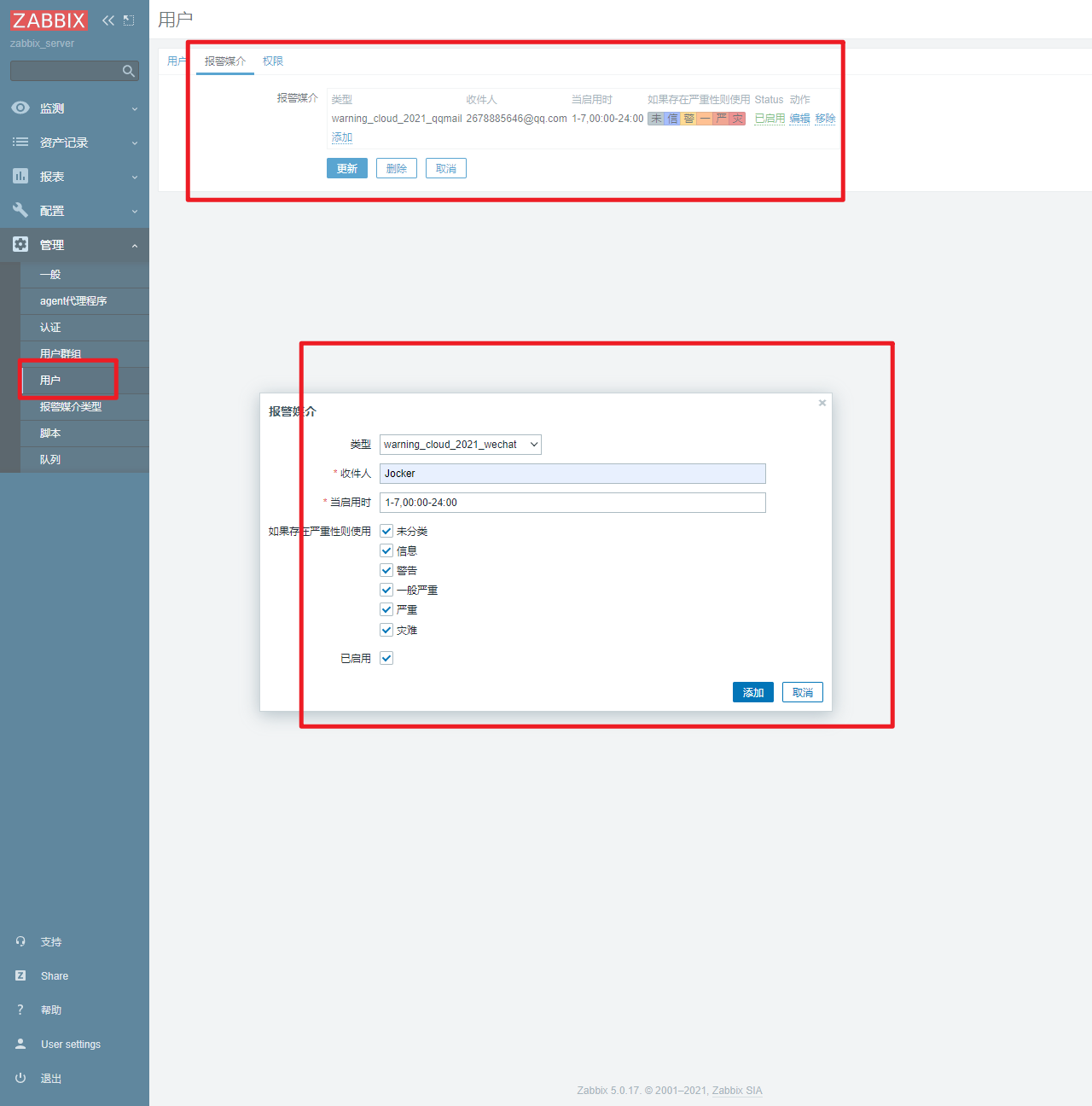1092x1106 pixels.
Task: Click the 编辑 link for qqmail media
Action: coord(799,119)
